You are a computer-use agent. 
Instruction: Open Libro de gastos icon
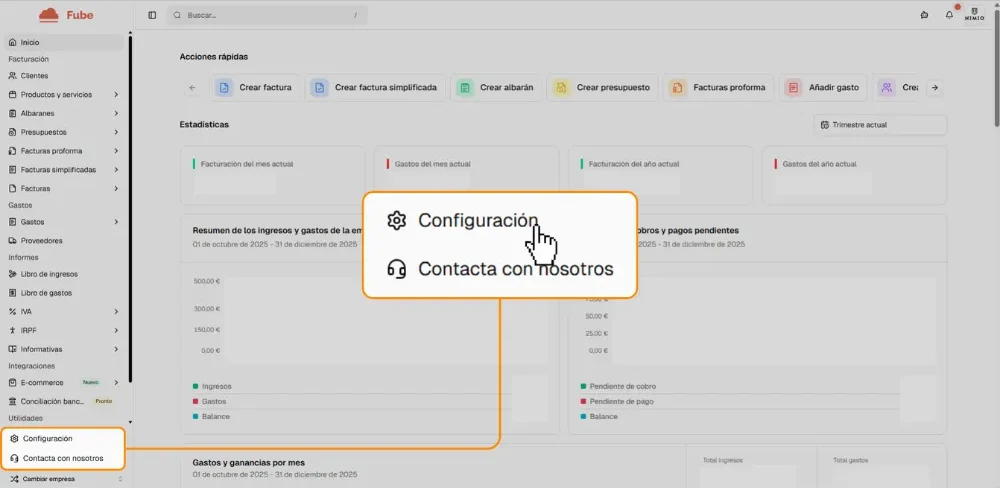click(x=13, y=293)
